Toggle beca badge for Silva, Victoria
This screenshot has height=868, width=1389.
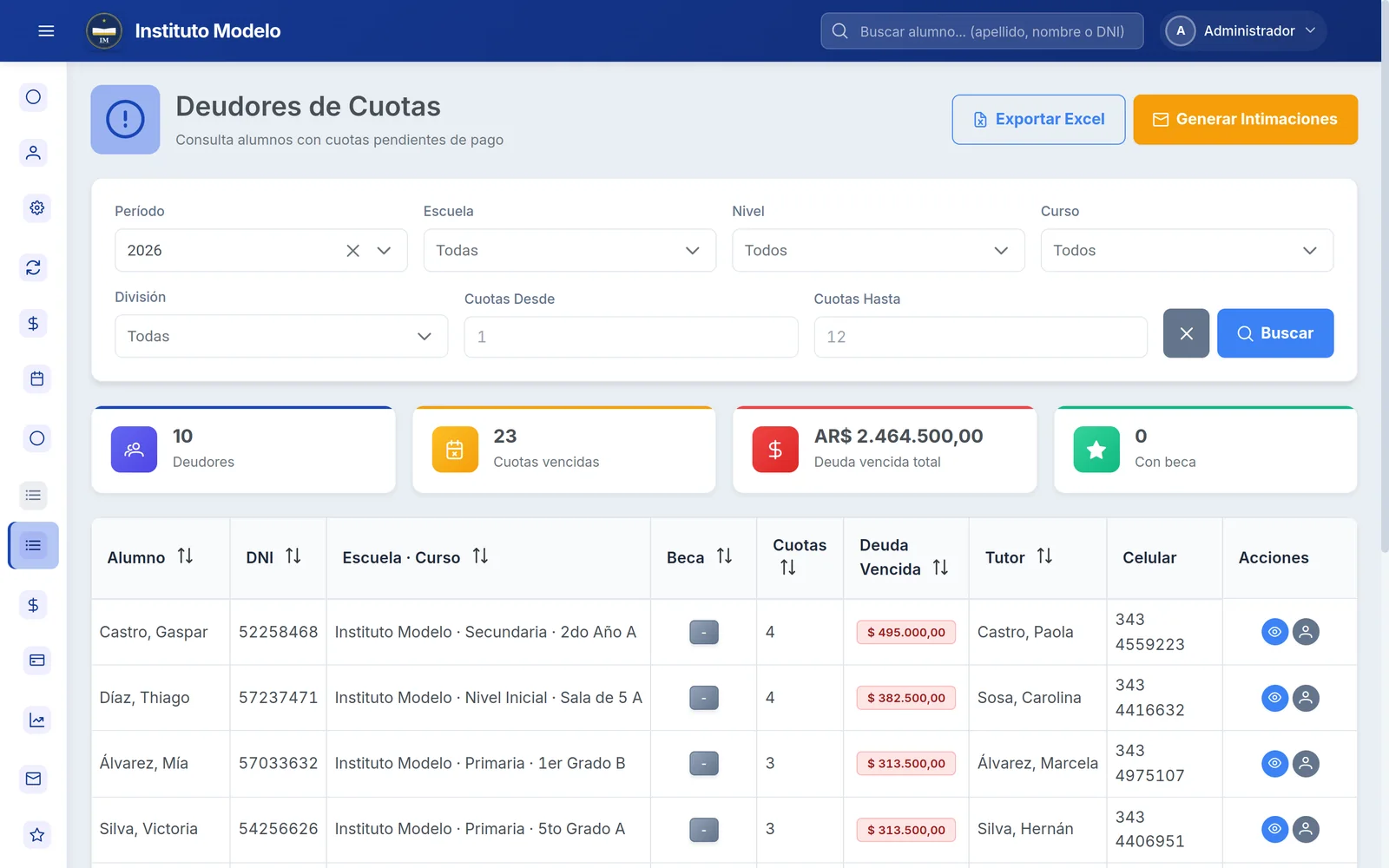(704, 830)
